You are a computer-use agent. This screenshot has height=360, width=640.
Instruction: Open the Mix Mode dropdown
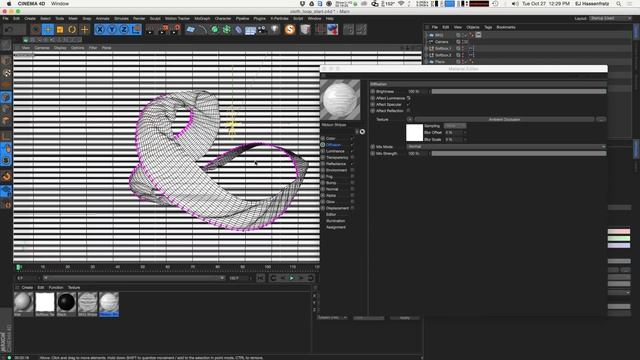coord(506,147)
